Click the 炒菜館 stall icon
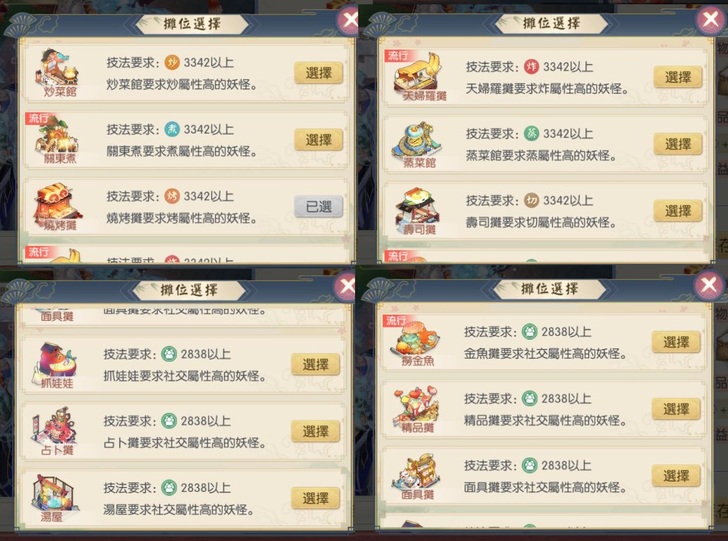Screen dimensions: 728x541 [57, 69]
